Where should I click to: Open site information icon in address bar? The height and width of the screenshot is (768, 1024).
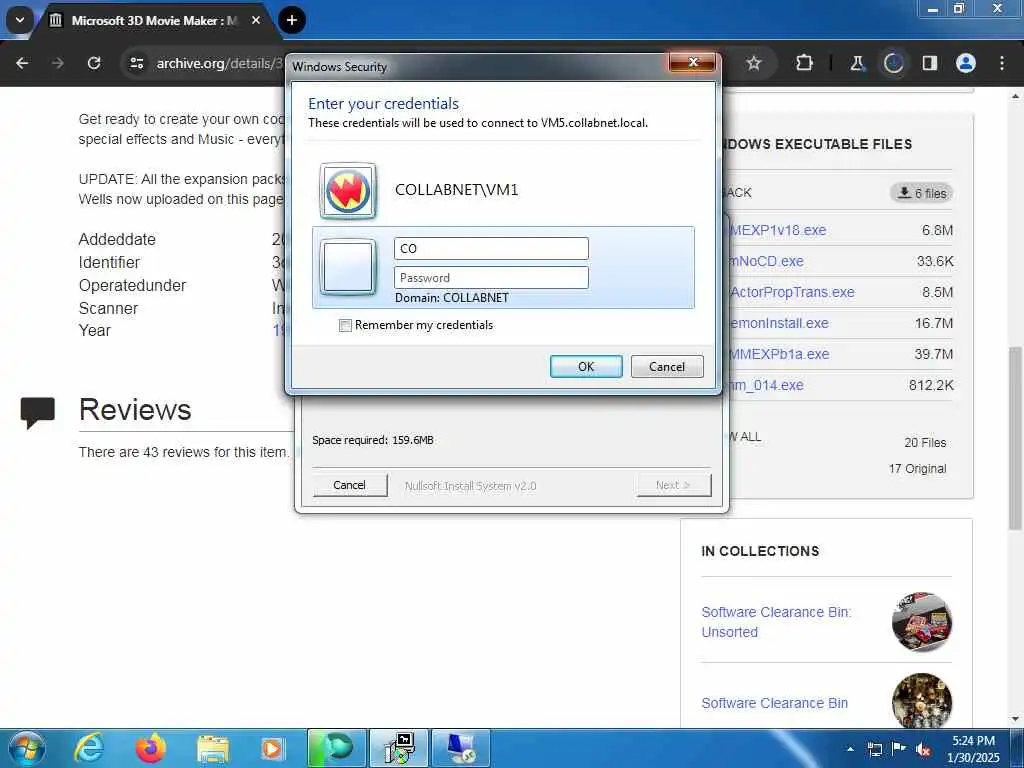click(x=136, y=63)
